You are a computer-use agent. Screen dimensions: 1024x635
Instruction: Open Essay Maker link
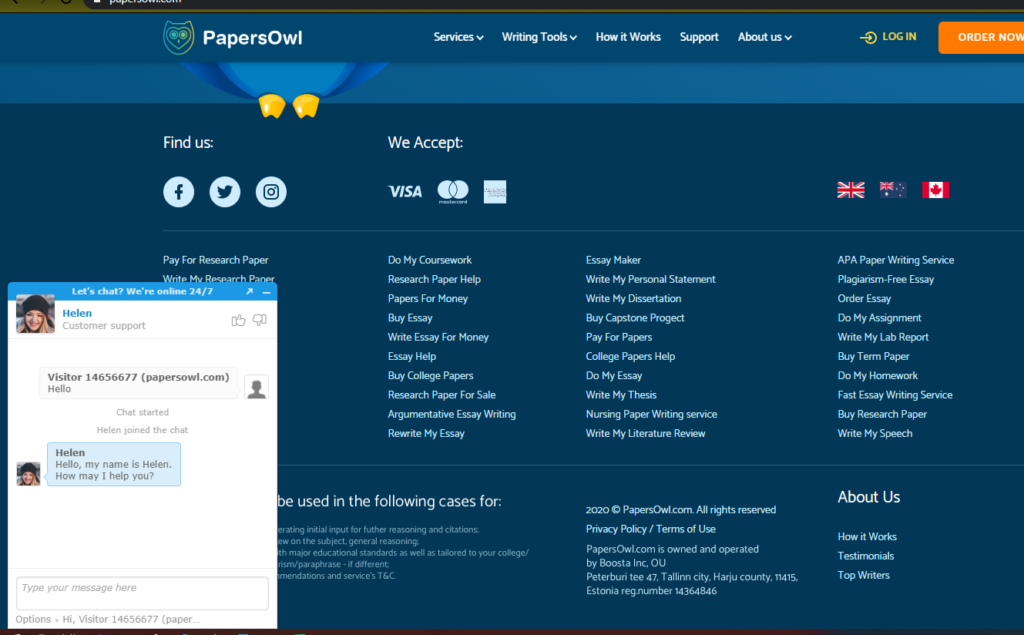coord(613,260)
